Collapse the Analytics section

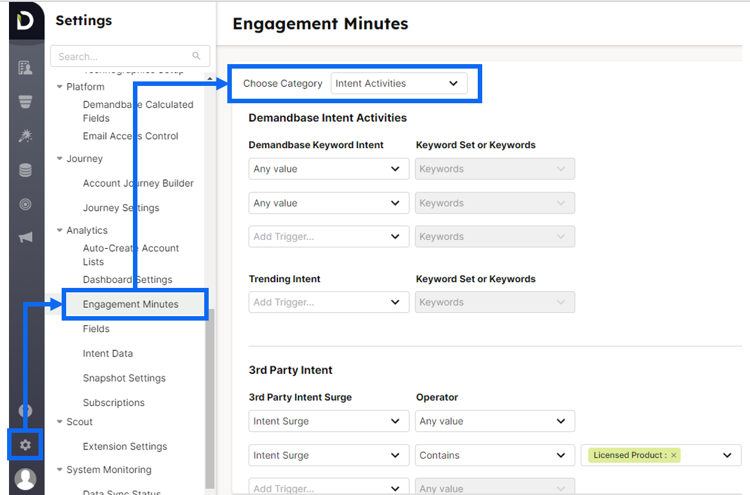point(60,230)
